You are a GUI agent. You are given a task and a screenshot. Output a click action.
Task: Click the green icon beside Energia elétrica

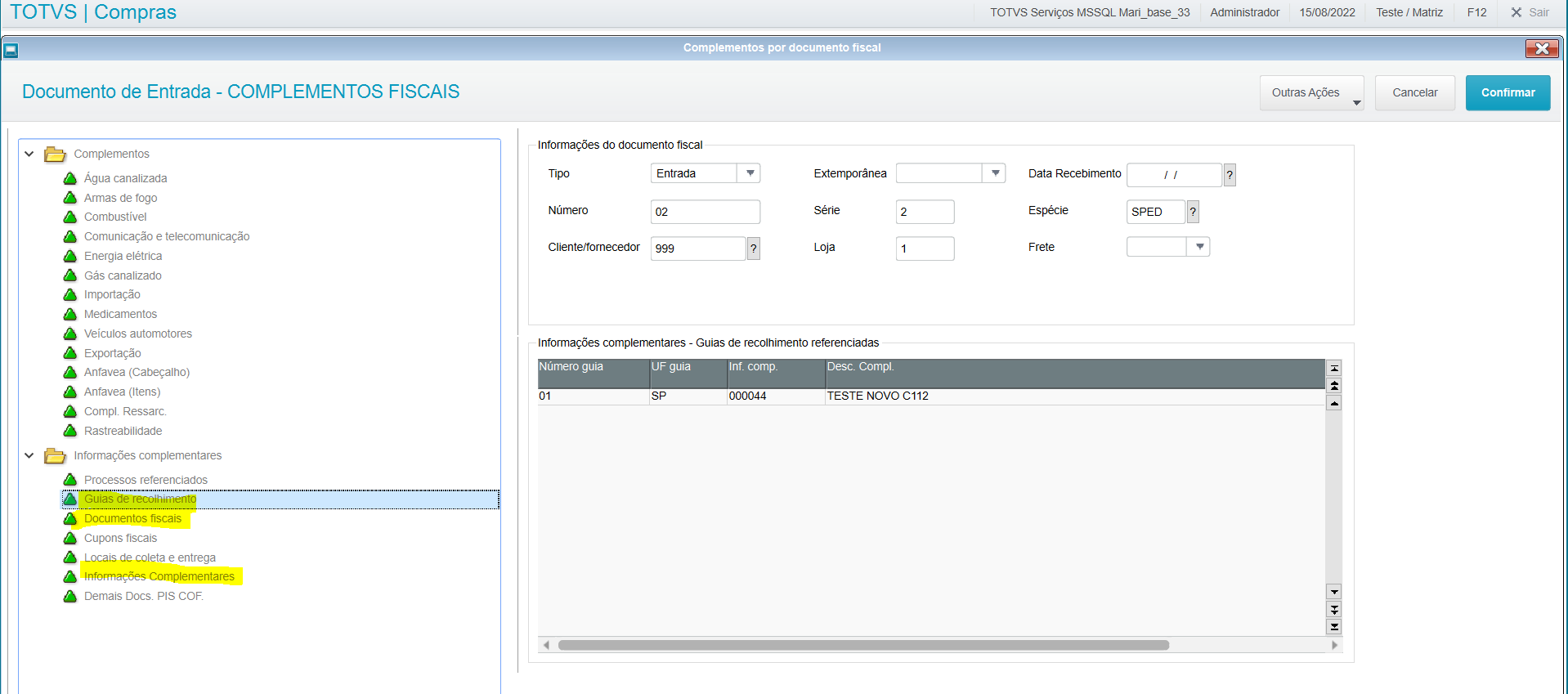(70, 256)
